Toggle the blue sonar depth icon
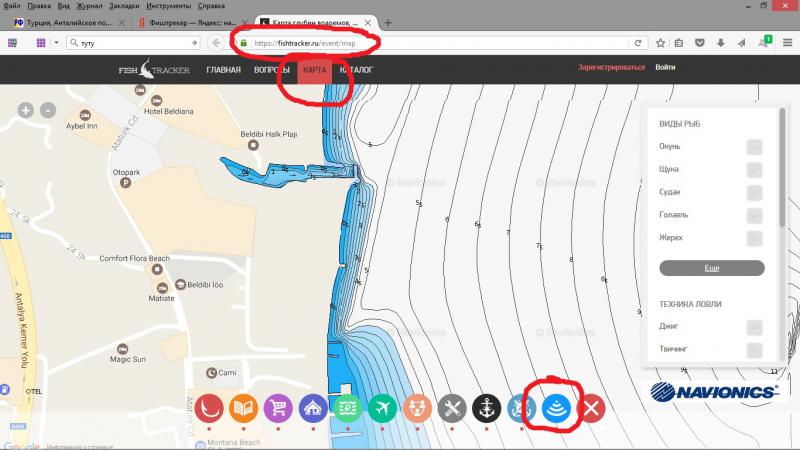Screen dimensions: 800x450 [x=557, y=408]
